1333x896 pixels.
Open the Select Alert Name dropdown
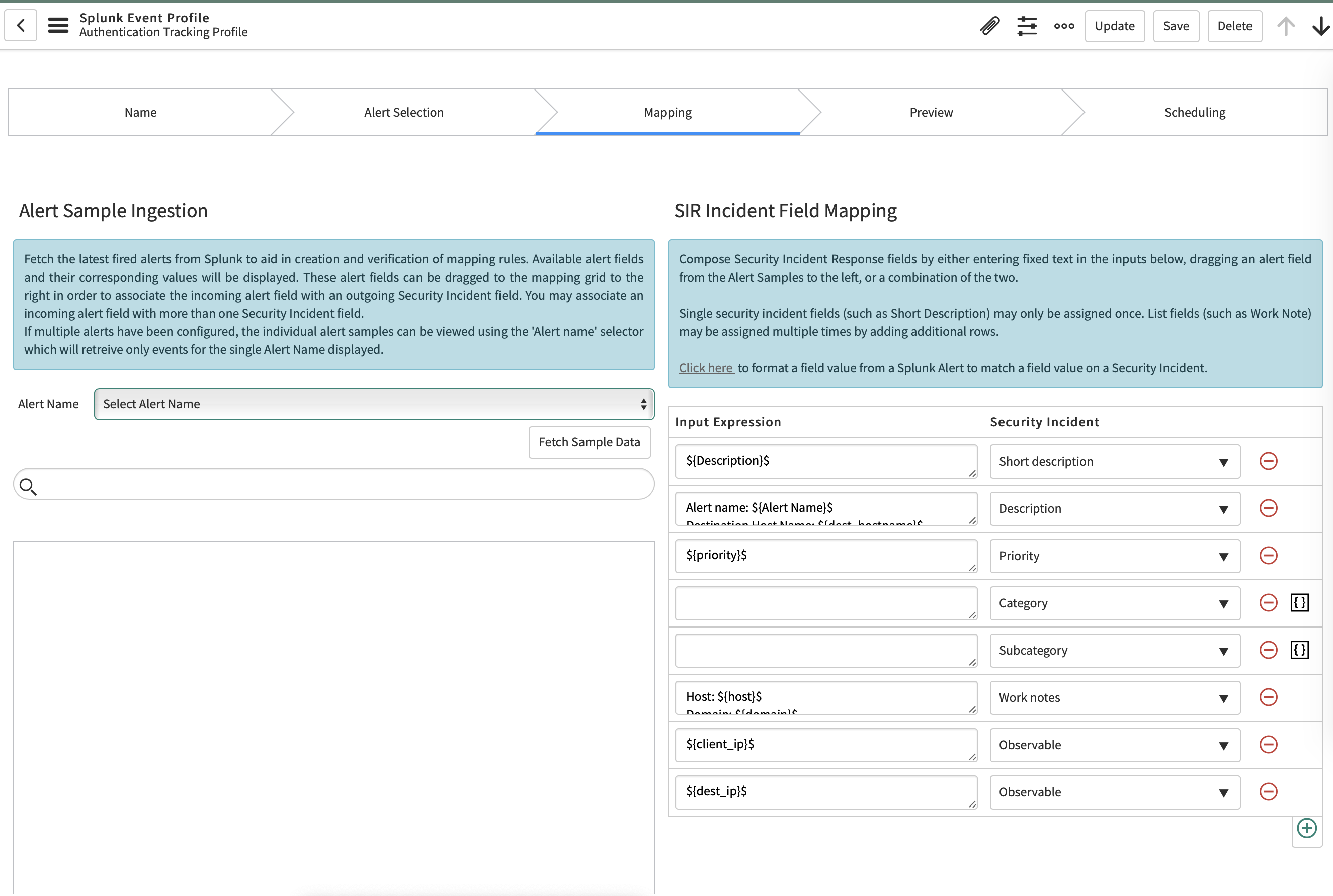(x=374, y=405)
